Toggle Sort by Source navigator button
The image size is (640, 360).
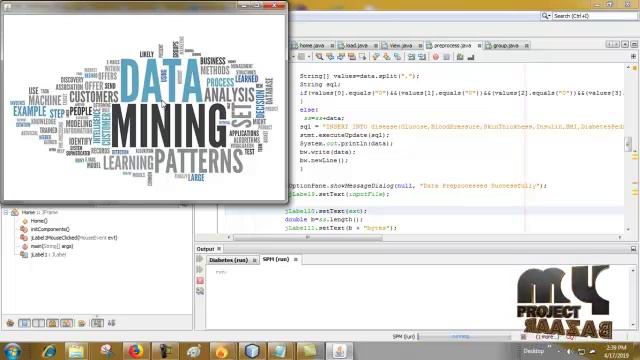tap(111, 323)
